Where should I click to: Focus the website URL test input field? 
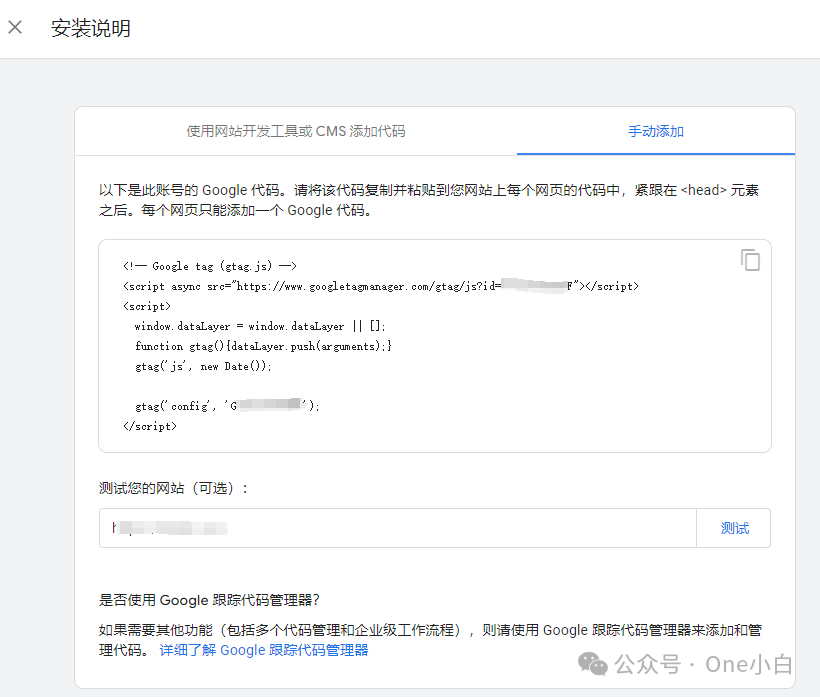tap(398, 528)
